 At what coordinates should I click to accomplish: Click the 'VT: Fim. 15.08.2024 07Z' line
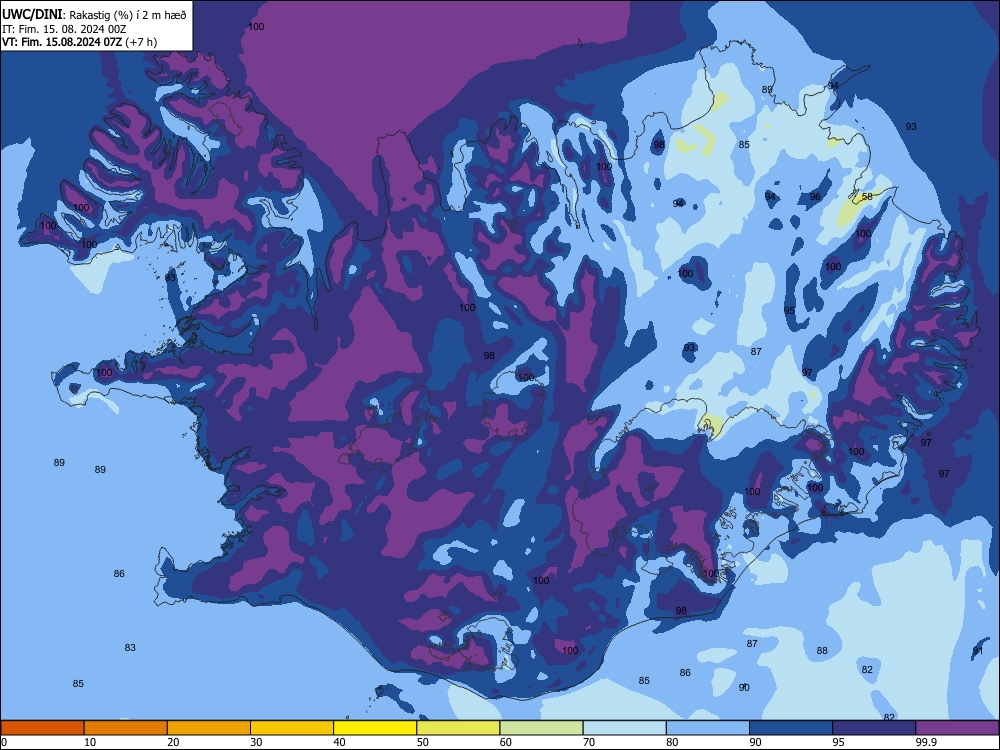click(x=61, y=42)
